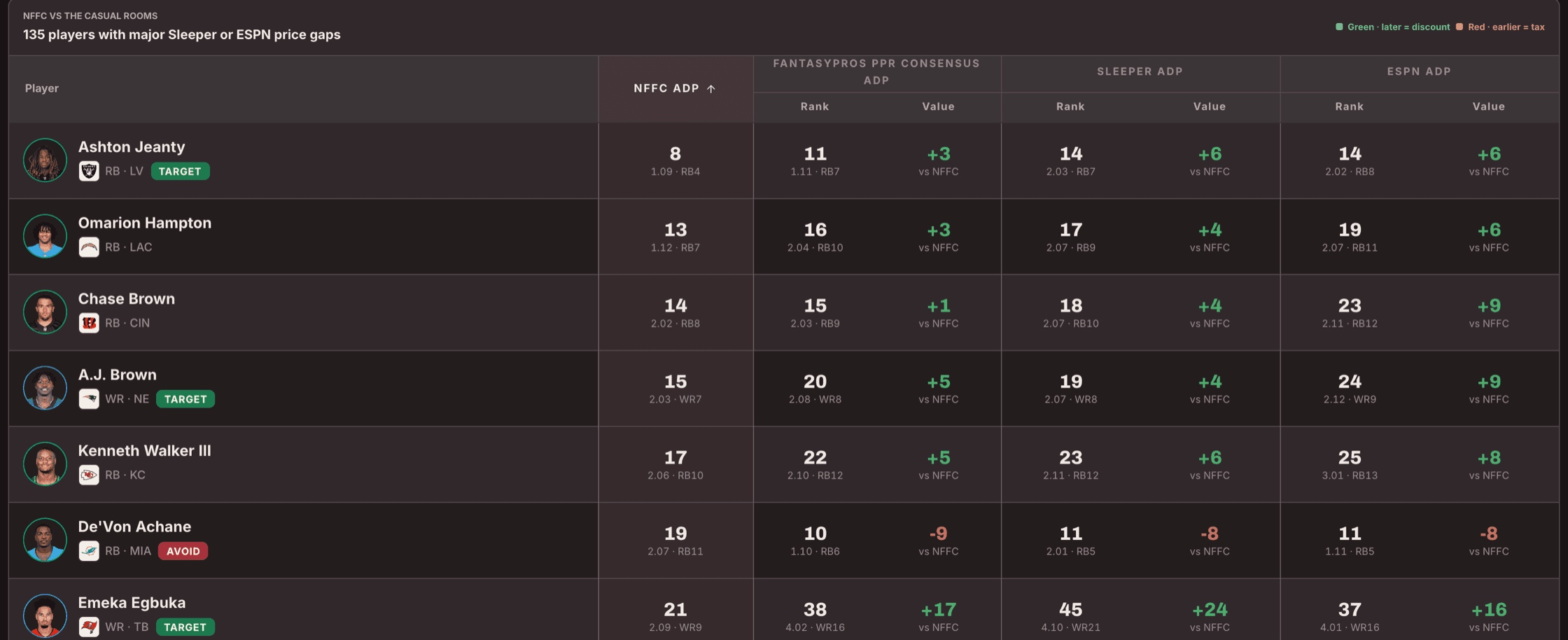
Task: Open Omarion Hampton player name
Action: (144, 223)
